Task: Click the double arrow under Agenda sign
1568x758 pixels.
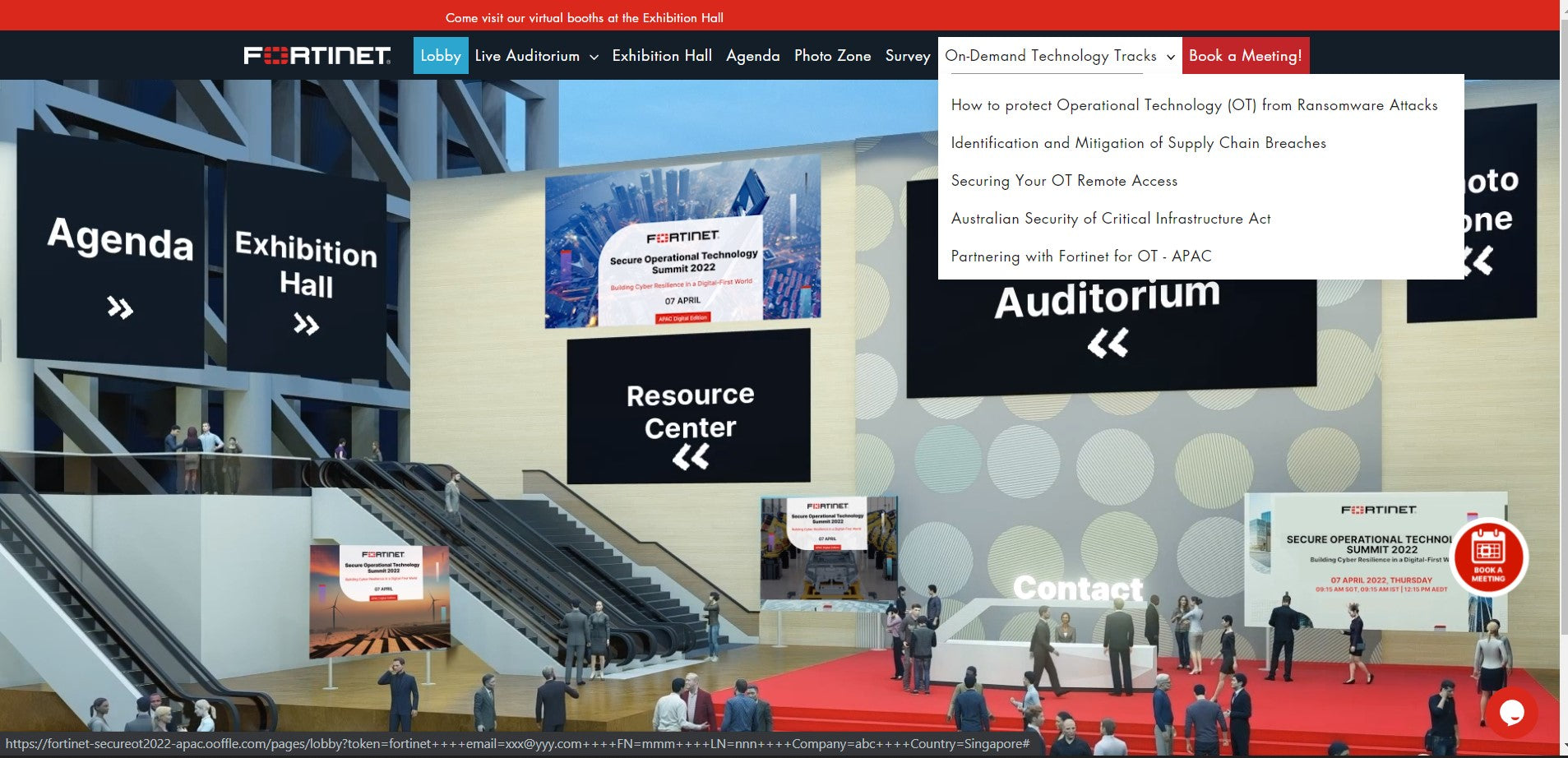Action: [120, 308]
